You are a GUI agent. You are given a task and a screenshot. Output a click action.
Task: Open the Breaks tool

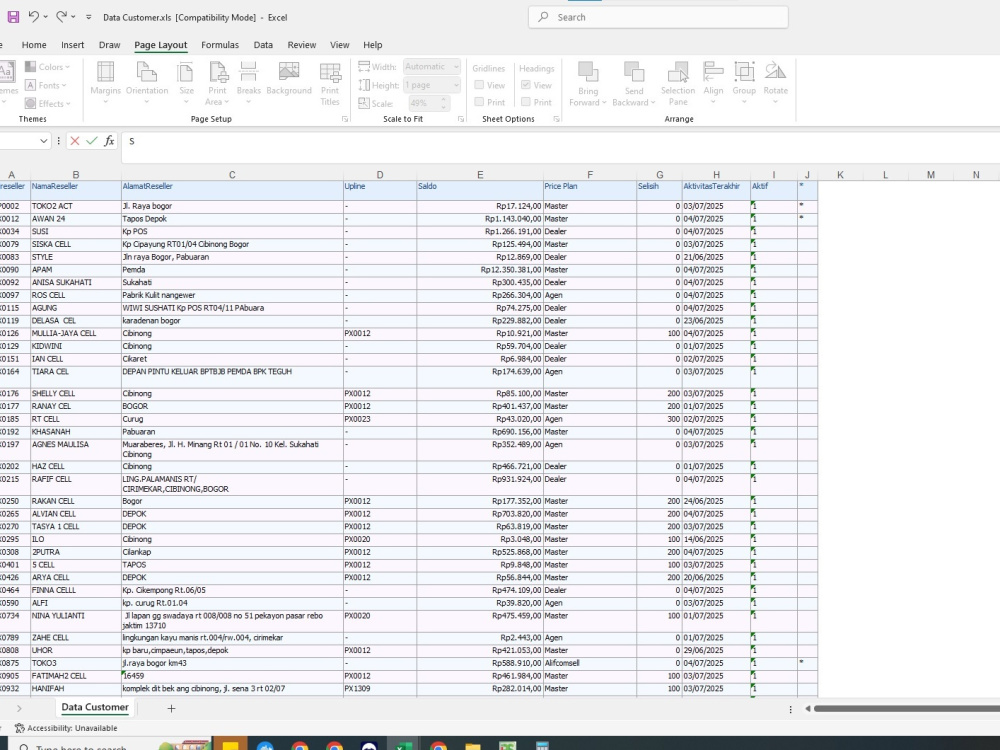248,83
